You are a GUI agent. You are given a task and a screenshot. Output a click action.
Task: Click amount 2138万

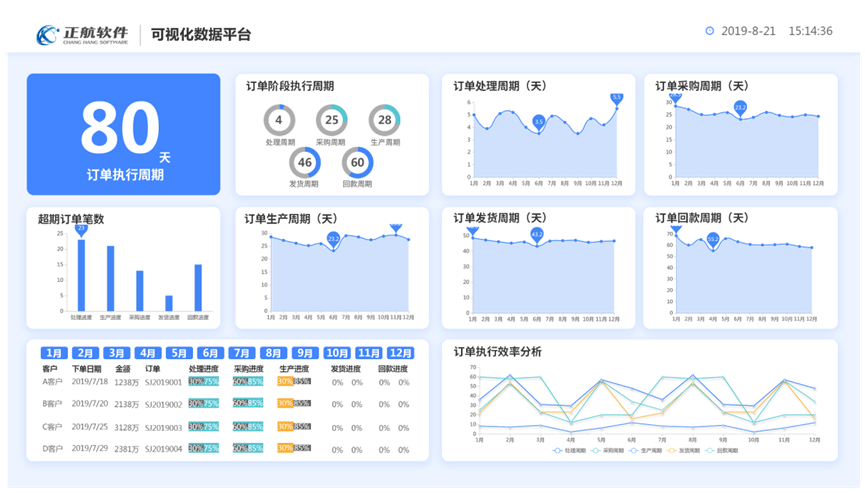tap(126, 404)
